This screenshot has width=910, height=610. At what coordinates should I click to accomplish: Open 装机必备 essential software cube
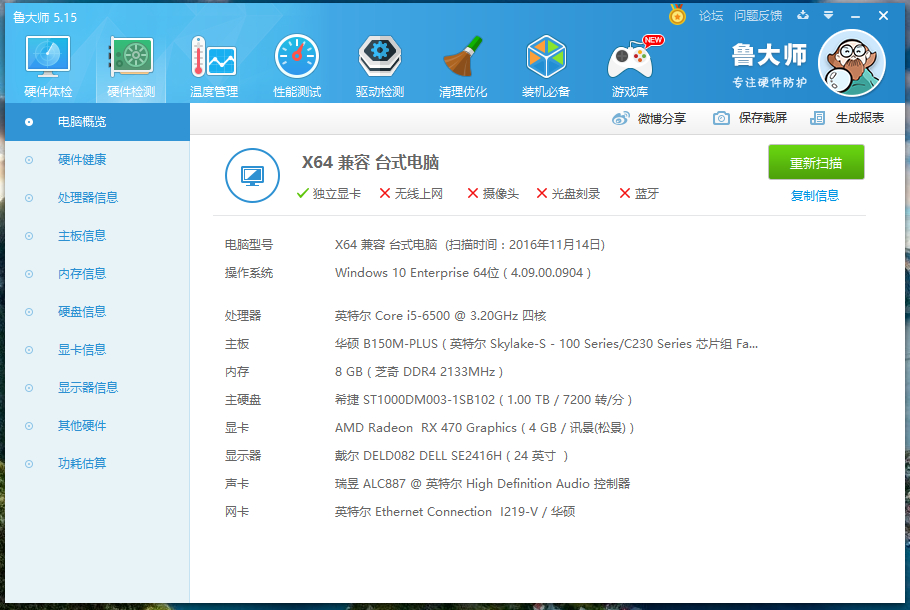pyautogui.click(x=546, y=66)
